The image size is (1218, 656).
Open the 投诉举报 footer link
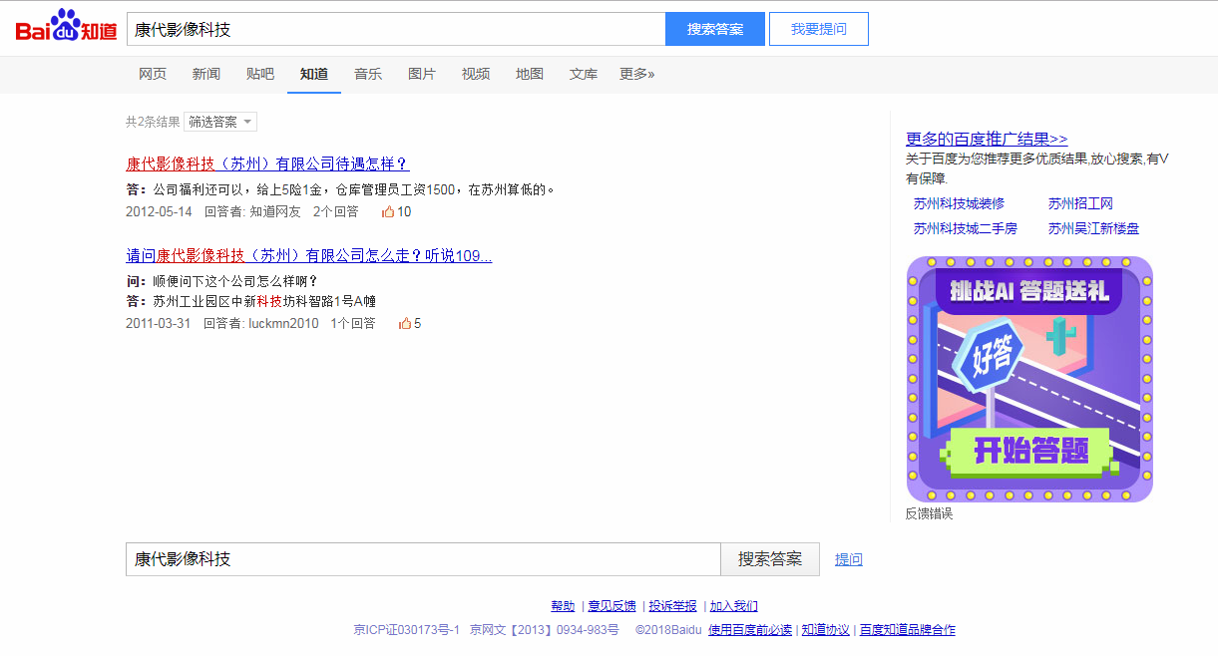pyautogui.click(x=673, y=606)
